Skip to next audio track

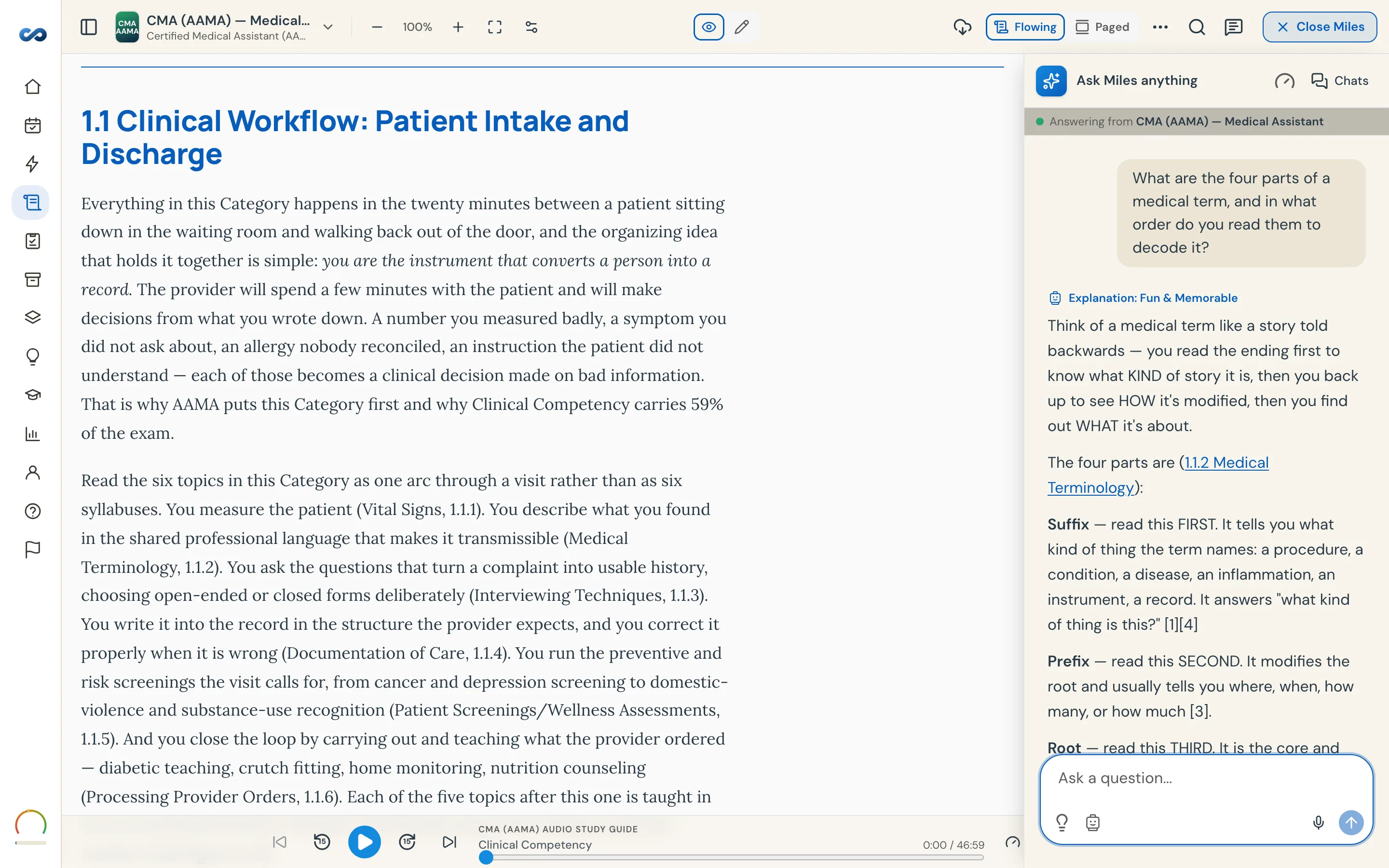[449, 842]
